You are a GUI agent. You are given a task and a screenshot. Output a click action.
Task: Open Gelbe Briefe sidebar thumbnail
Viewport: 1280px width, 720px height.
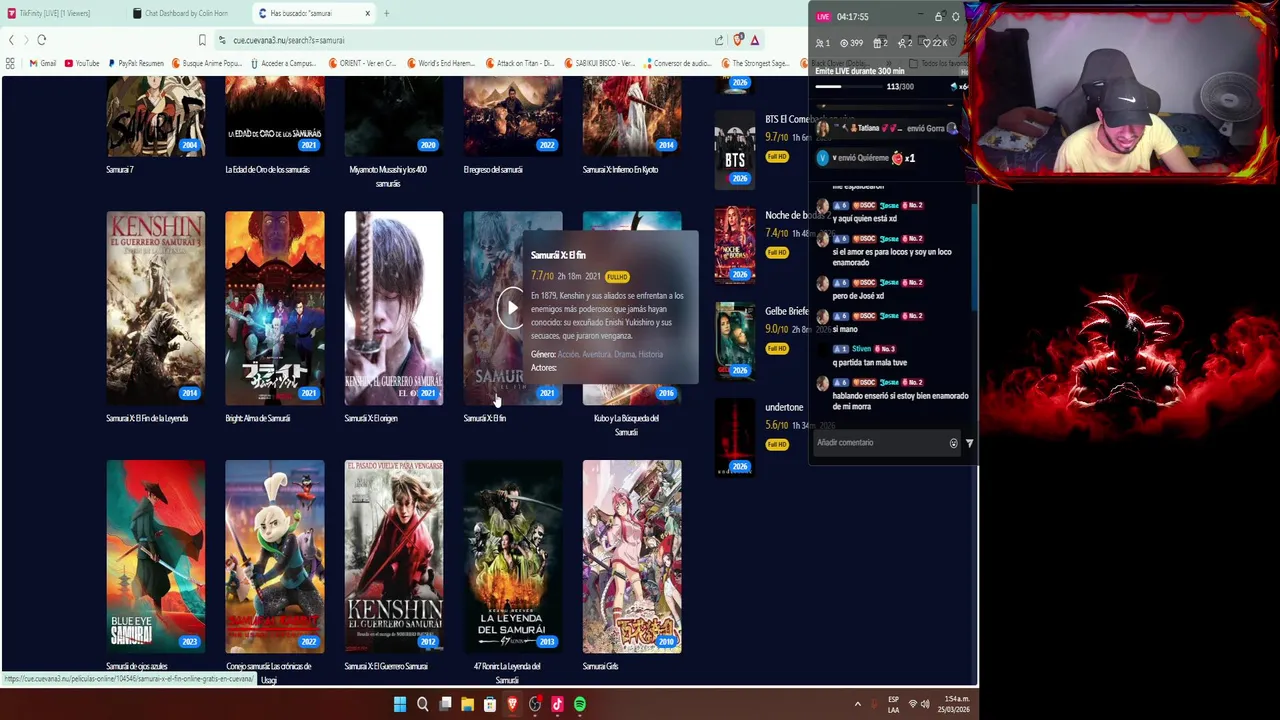735,341
